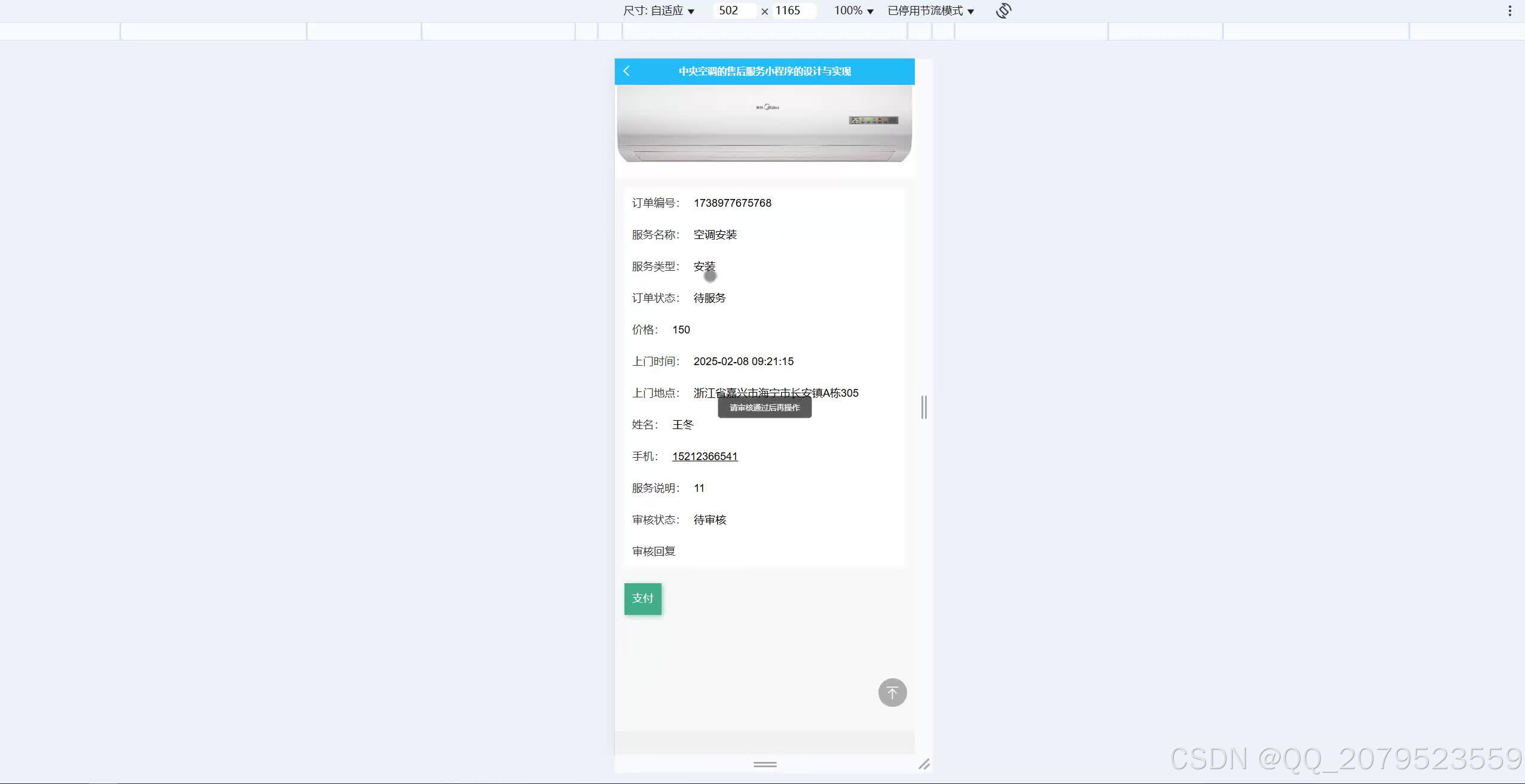1525x784 pixels.
Task: Click the rotate device orientation icon
Action: coord(1003,10)
